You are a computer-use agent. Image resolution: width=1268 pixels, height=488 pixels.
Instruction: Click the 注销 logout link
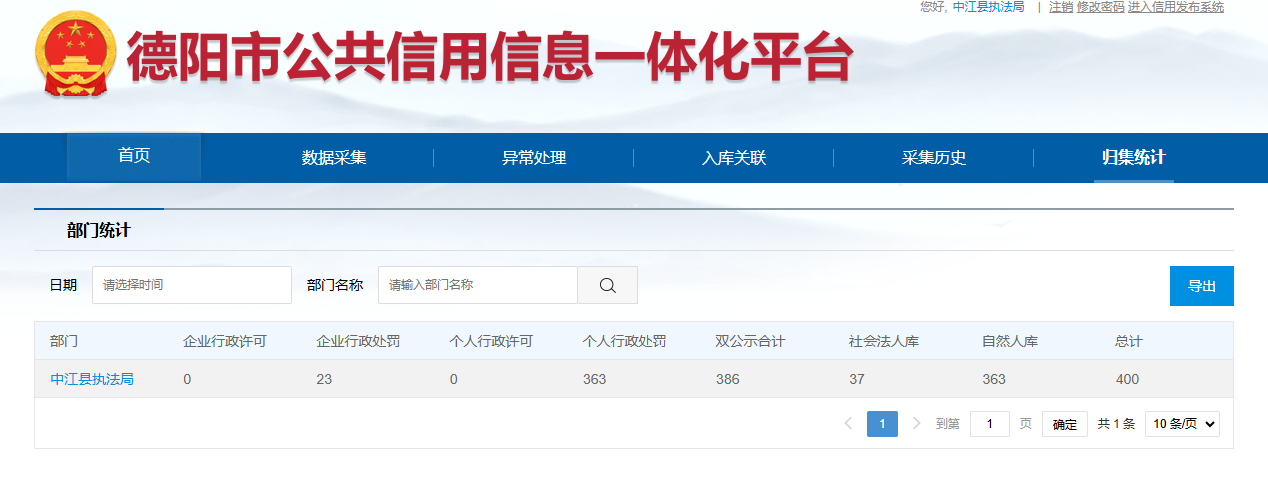(x=1061, y=7)
